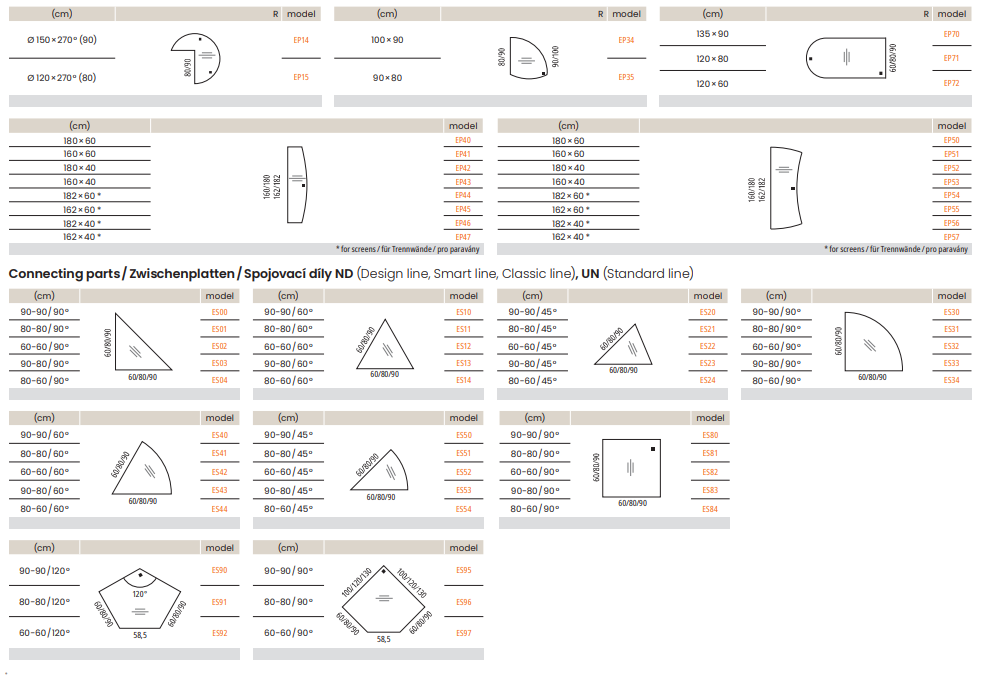Select model code ES90
The height and width of the screenshot is (675, 987).
point(220,570)
